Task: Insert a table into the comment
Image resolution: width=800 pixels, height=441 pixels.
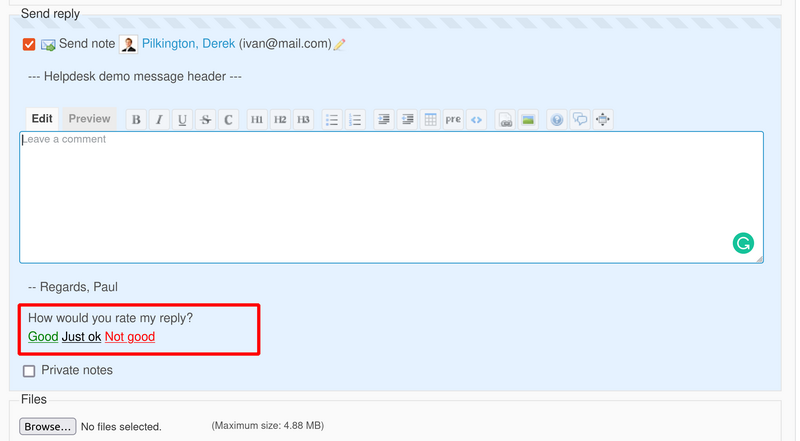Action: [x=430, y=120]
